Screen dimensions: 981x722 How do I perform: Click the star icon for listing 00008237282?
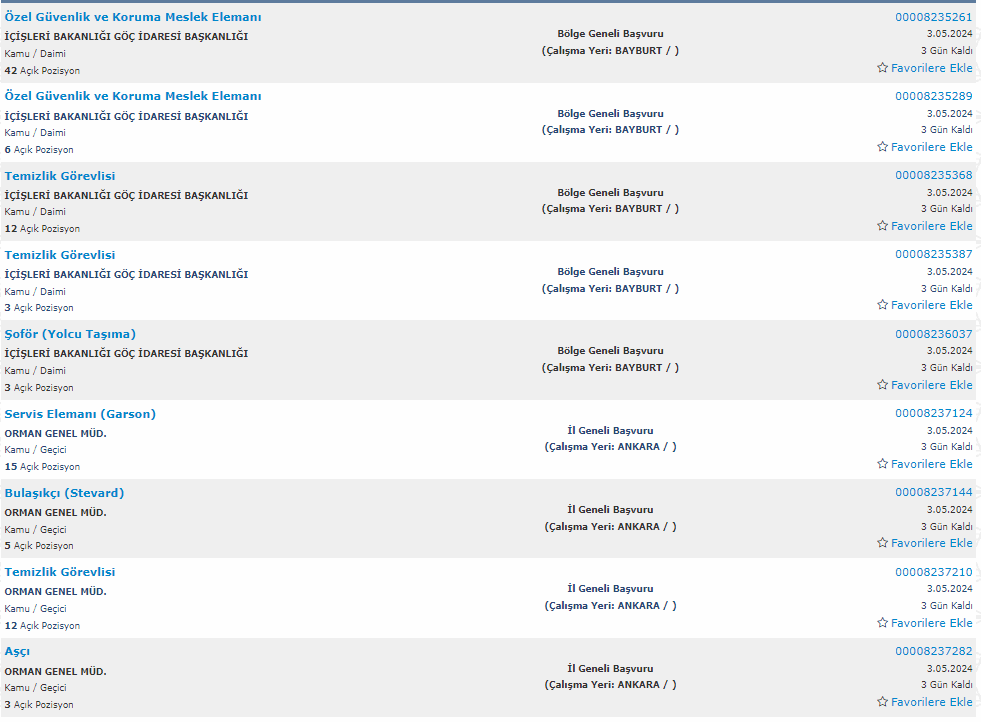pyautogui.click(x=882, y=701)
